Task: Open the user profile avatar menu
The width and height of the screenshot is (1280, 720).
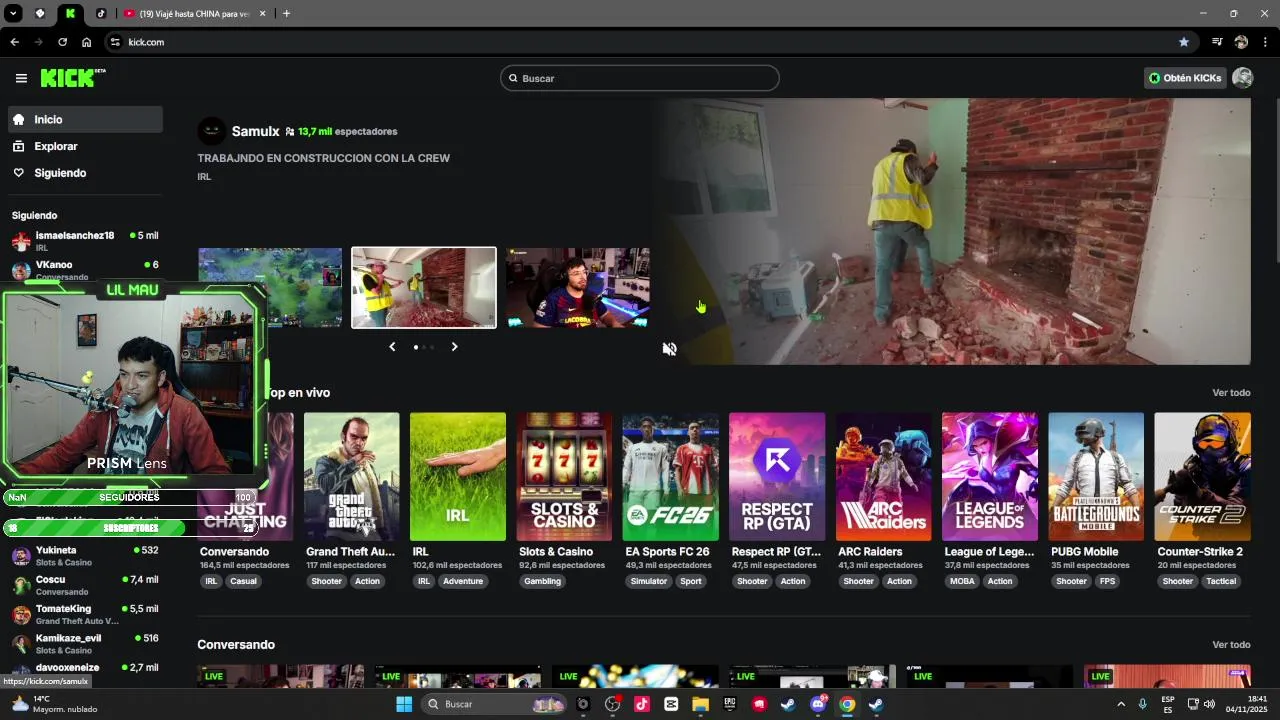Action: [1243, 78]
